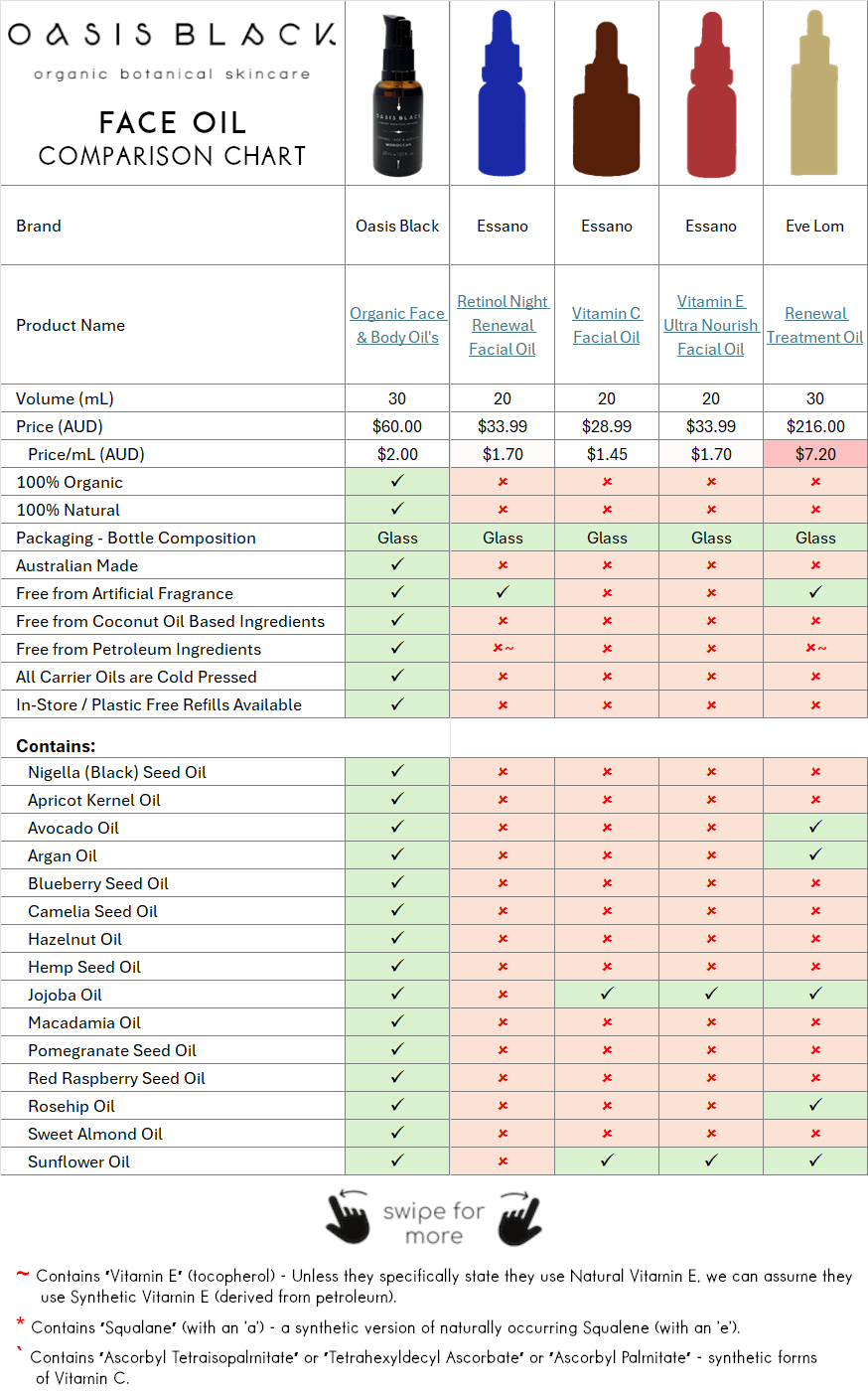Click the Macadamia Oil row label
Screen dimensions: 868x1391
(x=84, y=1022)
